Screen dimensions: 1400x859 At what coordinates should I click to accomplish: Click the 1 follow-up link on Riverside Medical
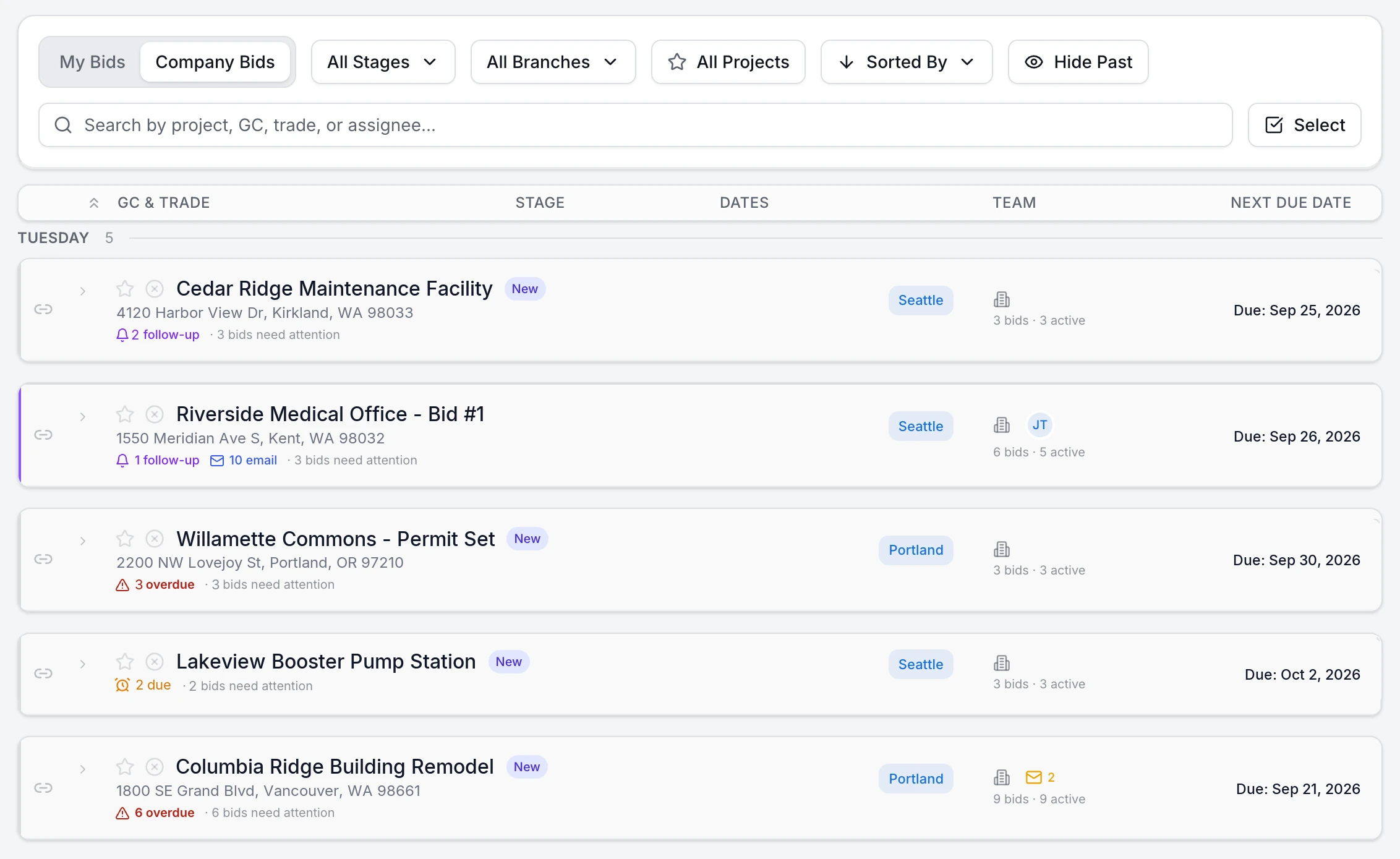pyautogui.click(x=158, y=460)
